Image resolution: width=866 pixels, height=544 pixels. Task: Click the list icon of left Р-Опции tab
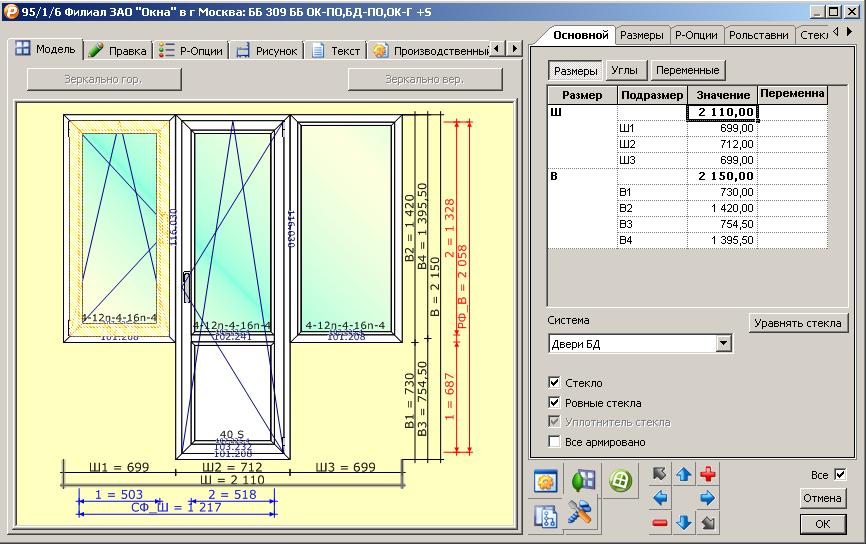click(x=166, y=51)
